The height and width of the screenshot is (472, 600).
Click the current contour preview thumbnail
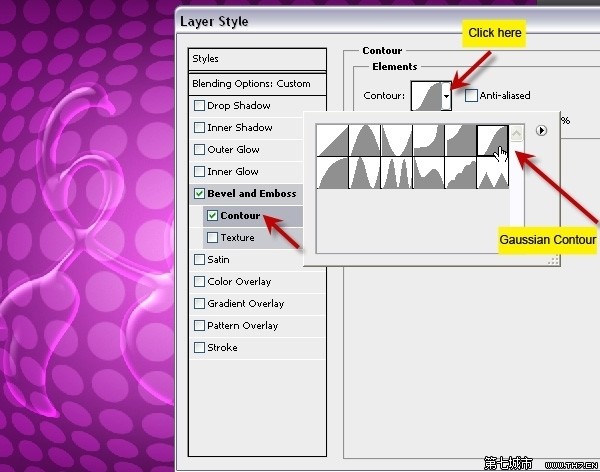426,96
